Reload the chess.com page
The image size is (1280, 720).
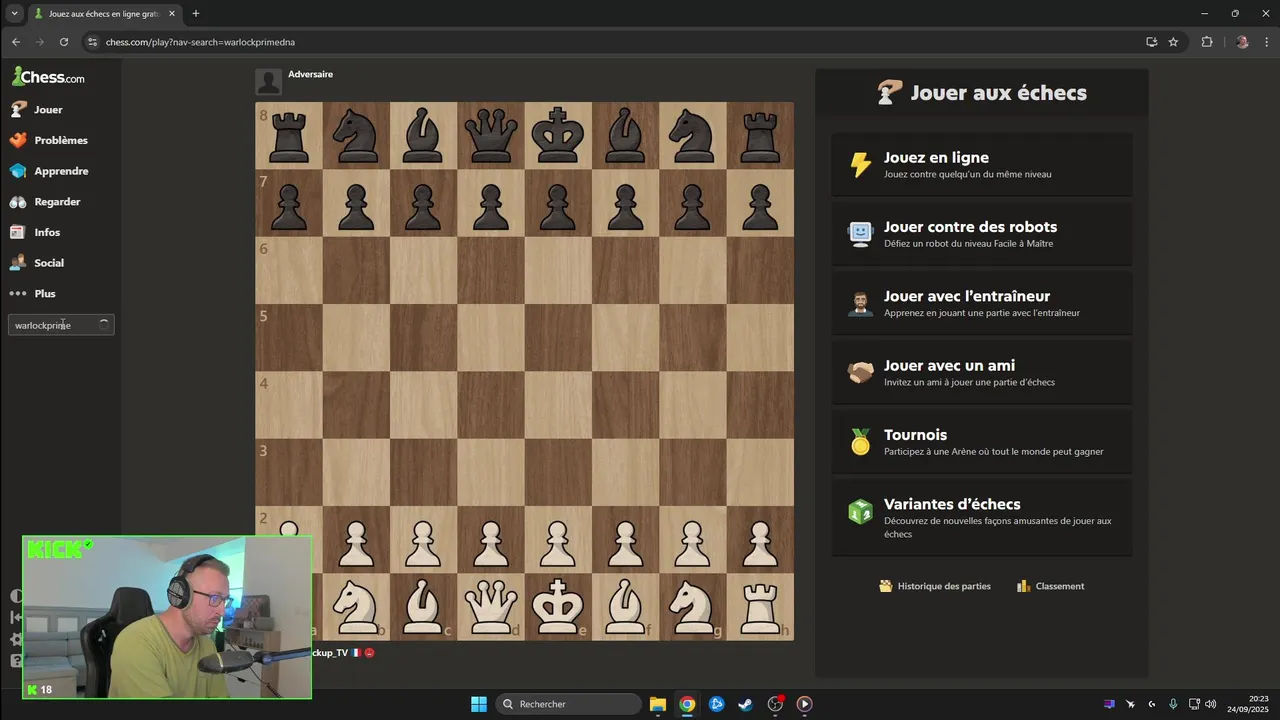64,42
